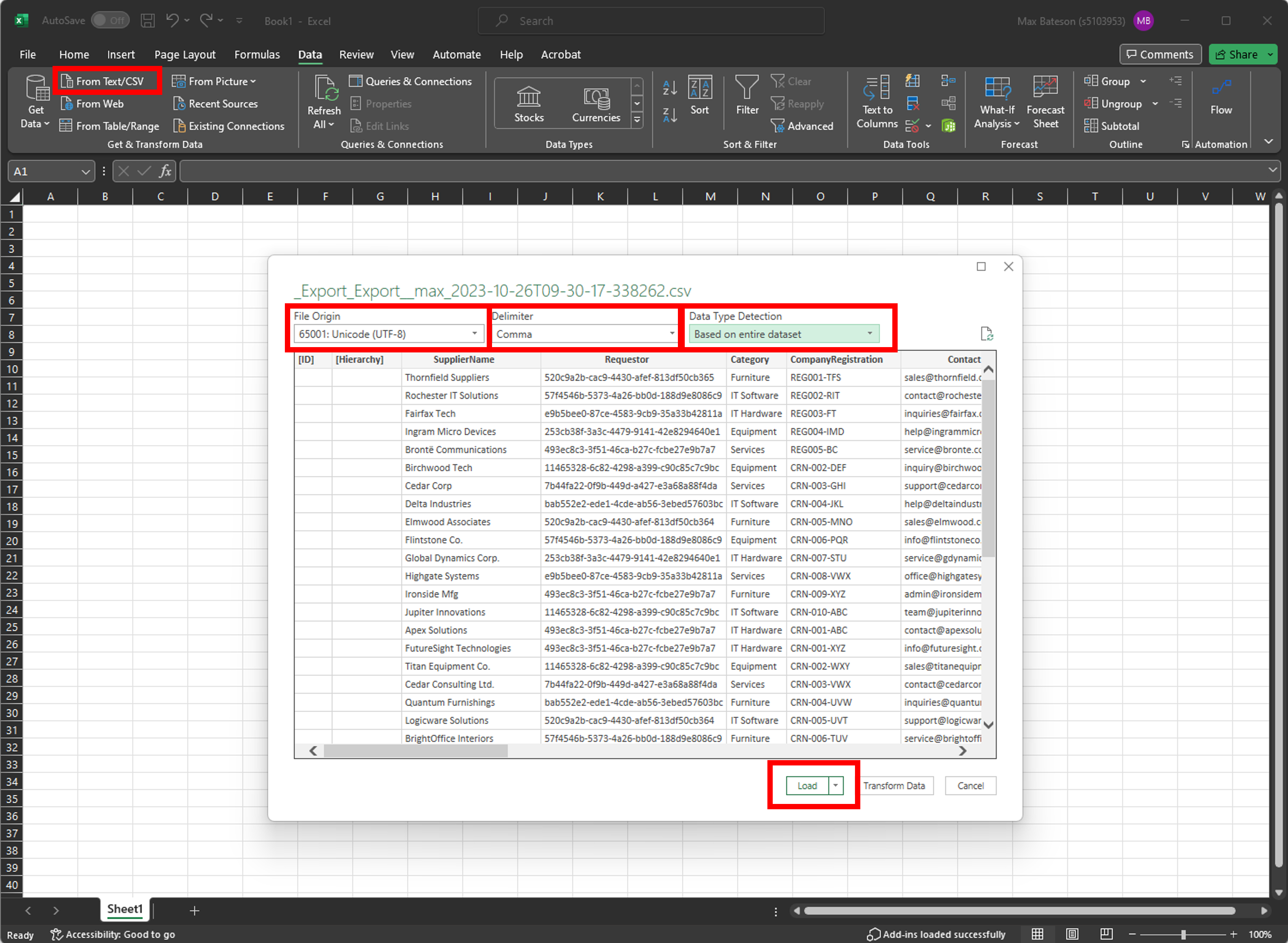Open the Formulas ribbon tab
This screenshot has width=1288, height=943.
click(257, 54)
